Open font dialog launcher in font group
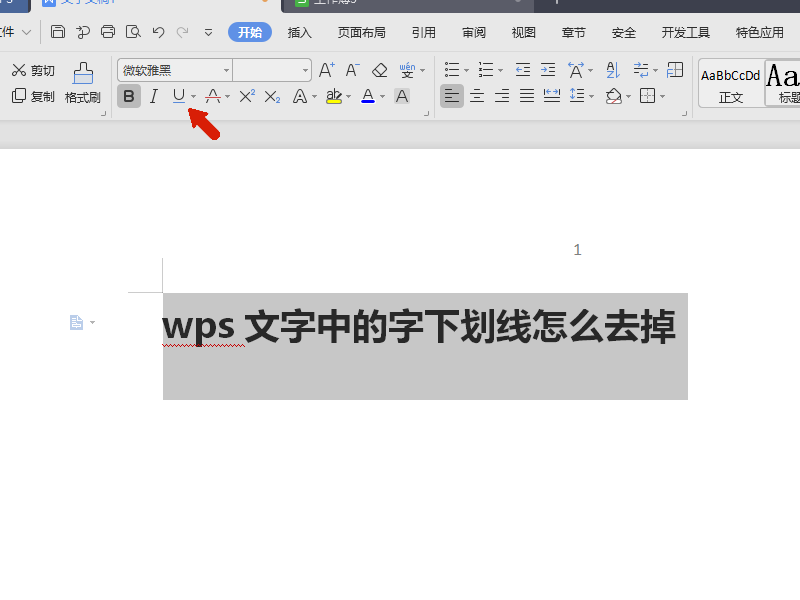Screen dimensions: 800x600 [x=427, y=114]
